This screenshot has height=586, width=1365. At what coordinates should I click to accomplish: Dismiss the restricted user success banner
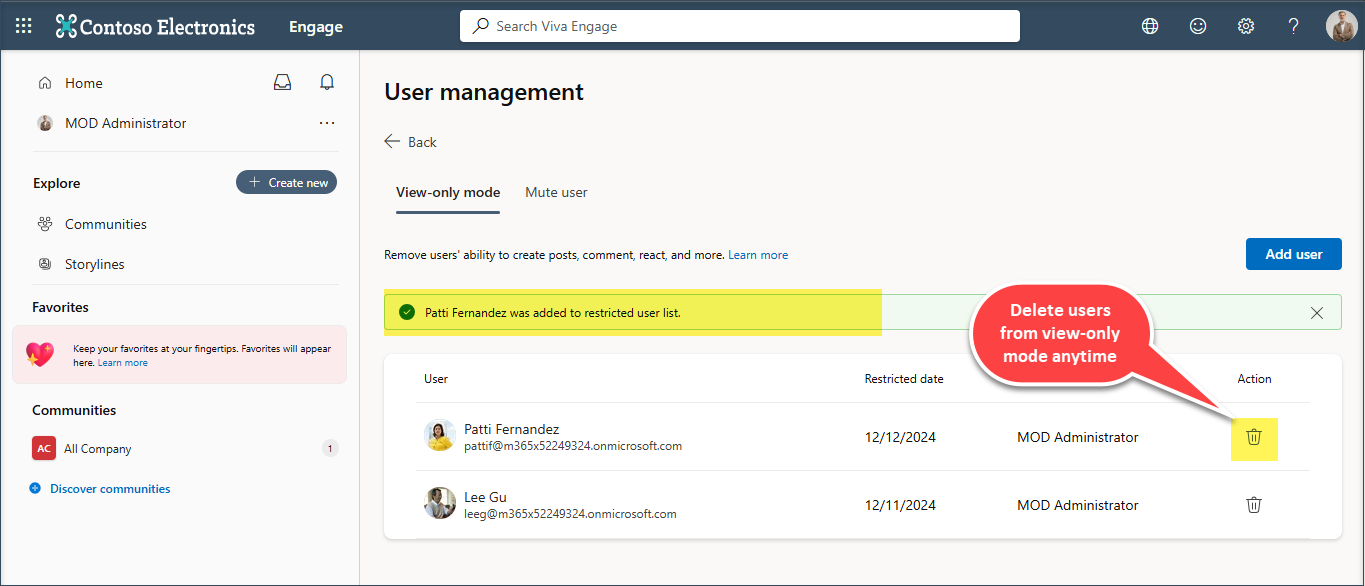pyautogui.click(x=1317, y=313)
